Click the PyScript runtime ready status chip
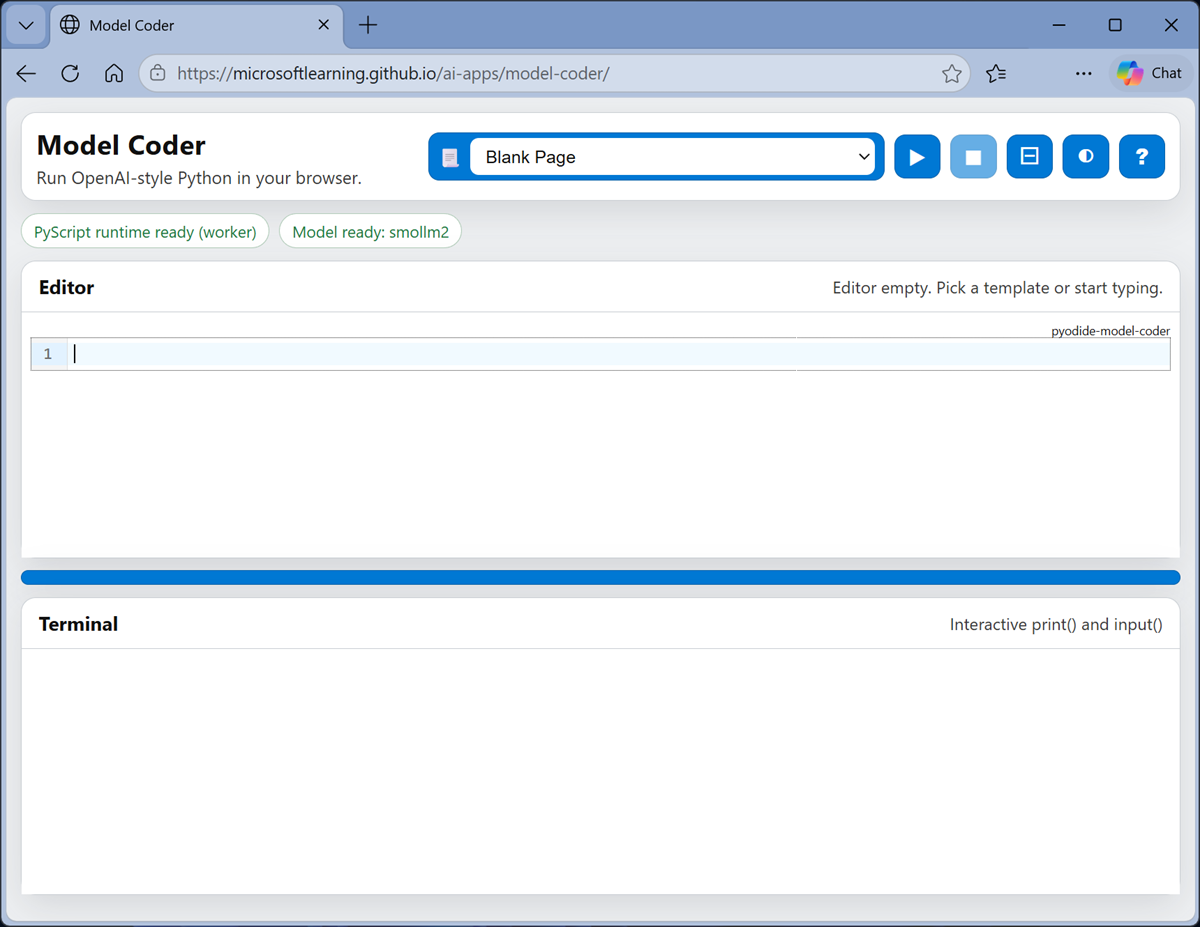This screenshot has height=927, width=1200. coord(144,231)
